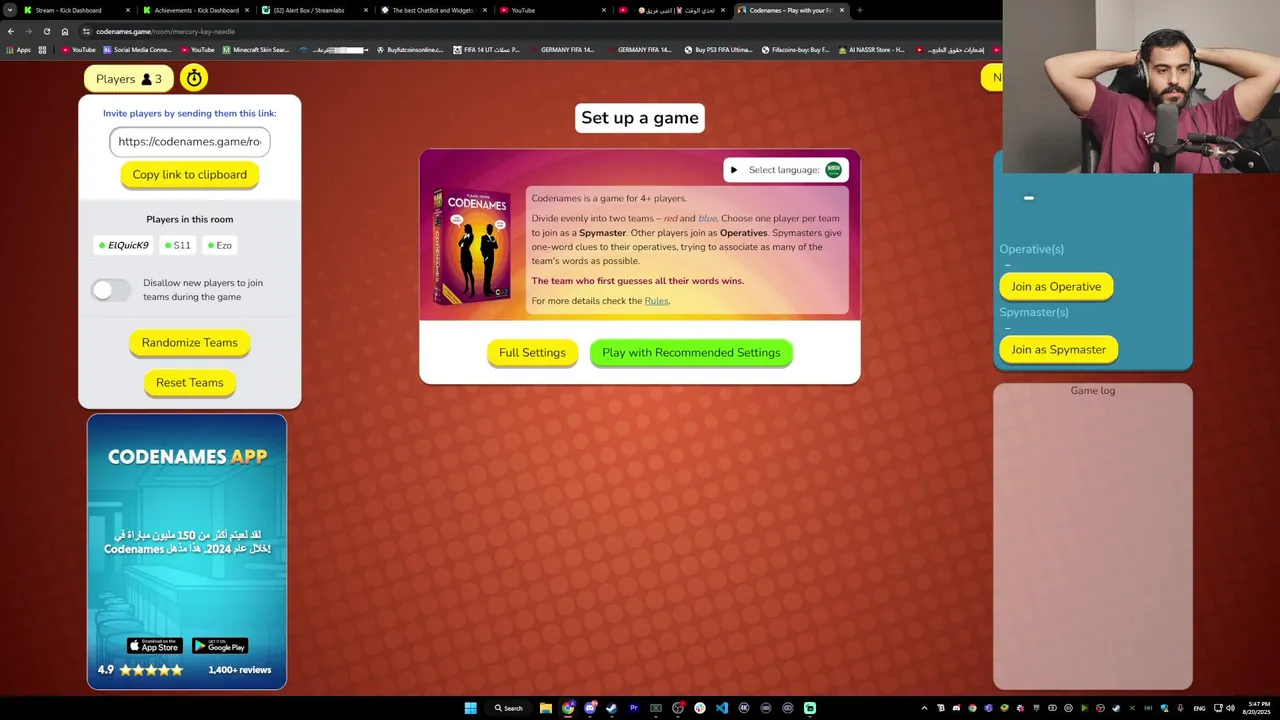
Task: Open the tab search dropdown arrow
Action: click(9, 10)
